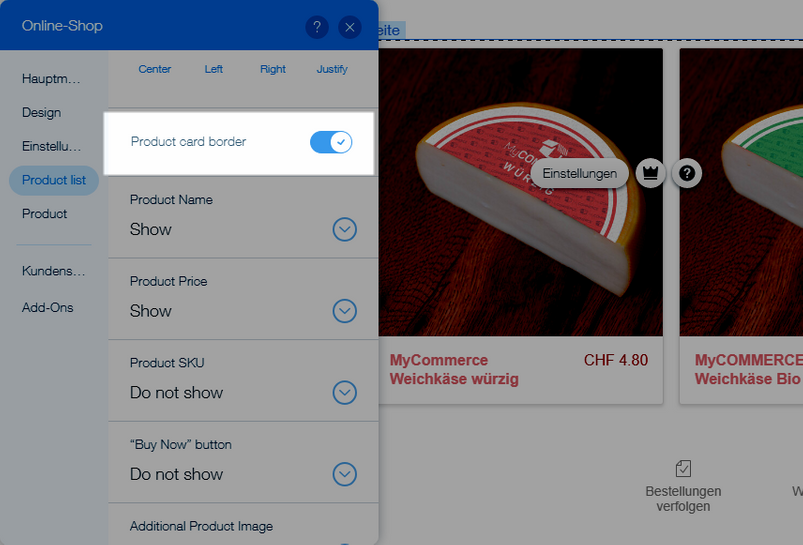The height and width of the screenshot is (545, 803).
Task: Click the Additional Product Image label
Action: click(201, 527)
